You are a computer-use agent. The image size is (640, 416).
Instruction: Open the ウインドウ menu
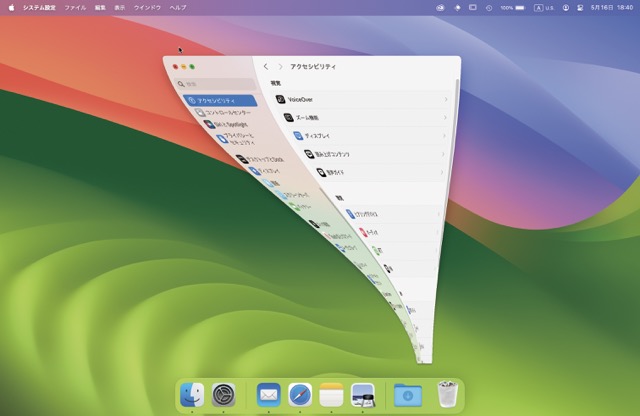pyautogui.click(x=147, y=7)
